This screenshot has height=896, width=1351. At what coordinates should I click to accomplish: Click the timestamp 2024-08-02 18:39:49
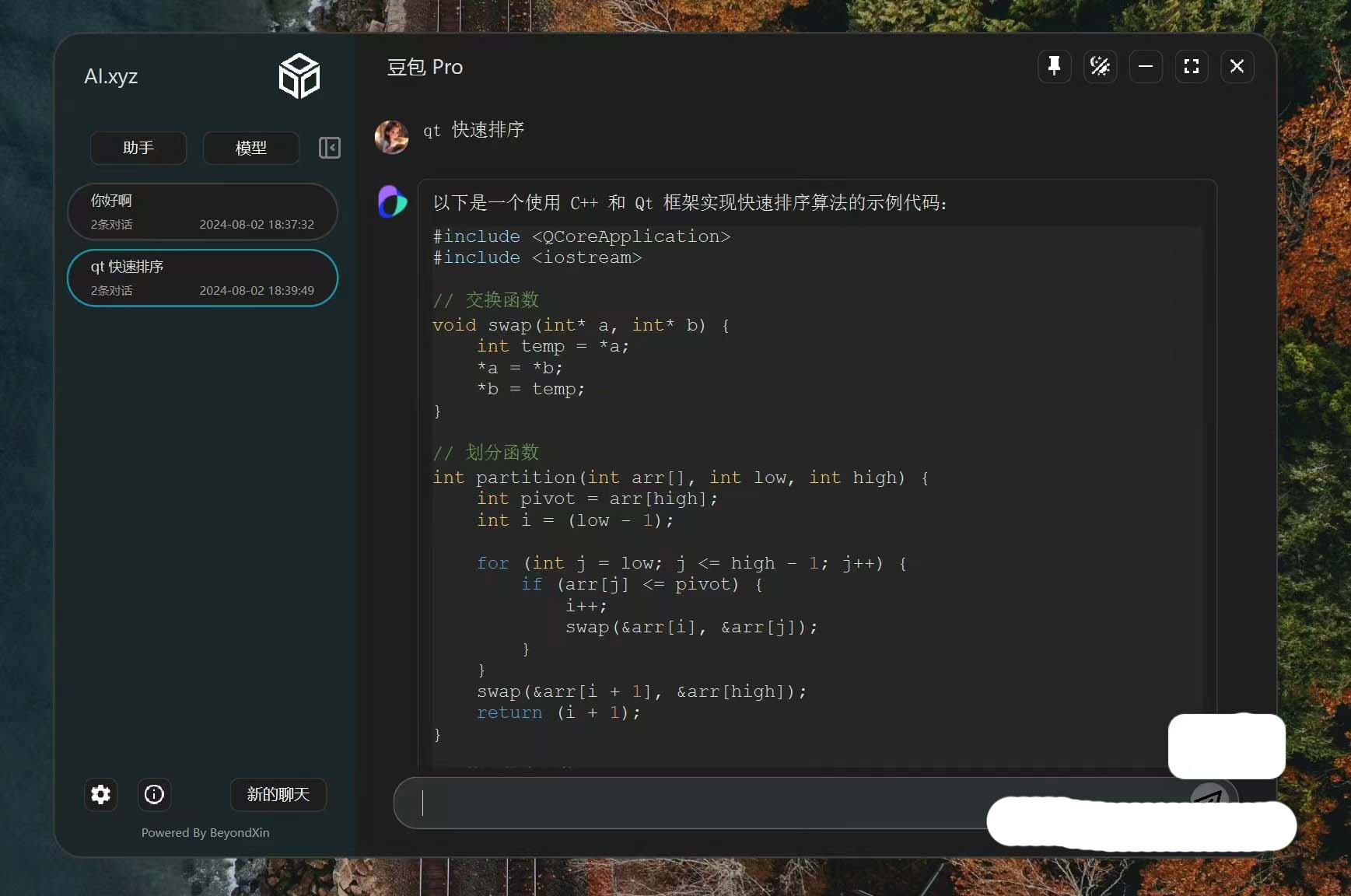[257, 291]
